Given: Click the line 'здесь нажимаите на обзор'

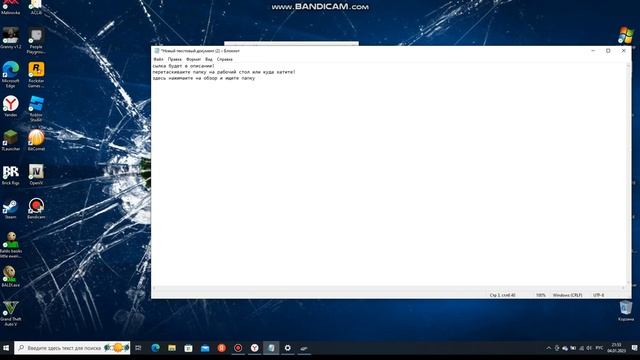Looking at the screenshot, I should pyautogui.click(x=204, y=78).
